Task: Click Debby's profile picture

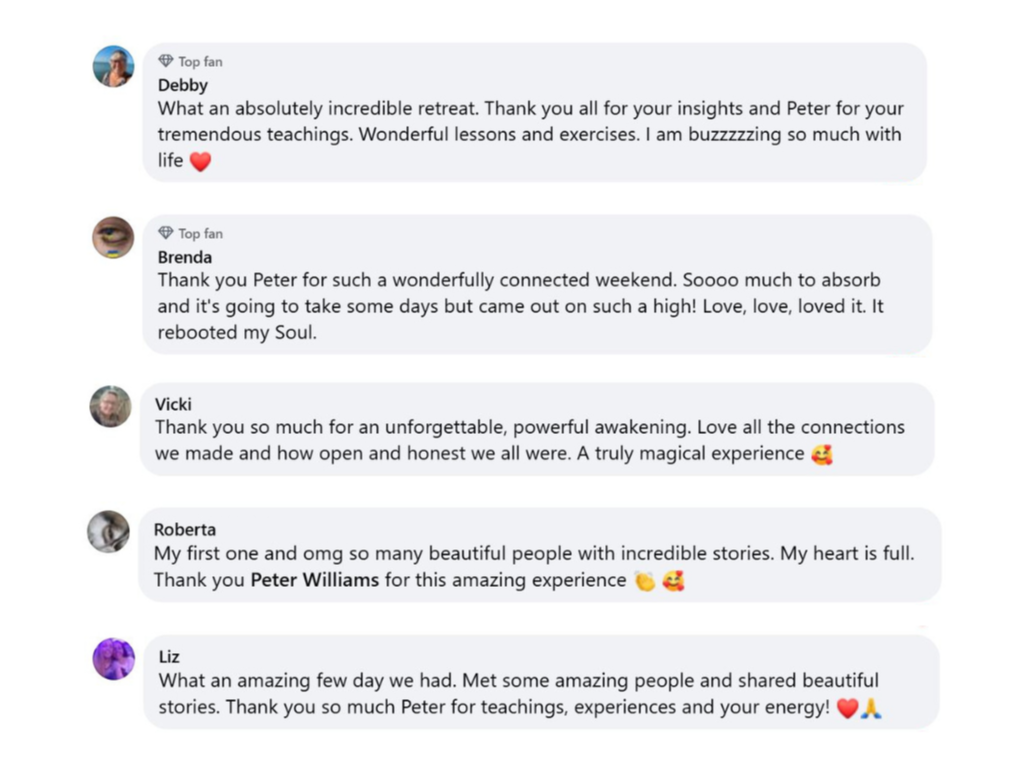Action: [113, 67]
